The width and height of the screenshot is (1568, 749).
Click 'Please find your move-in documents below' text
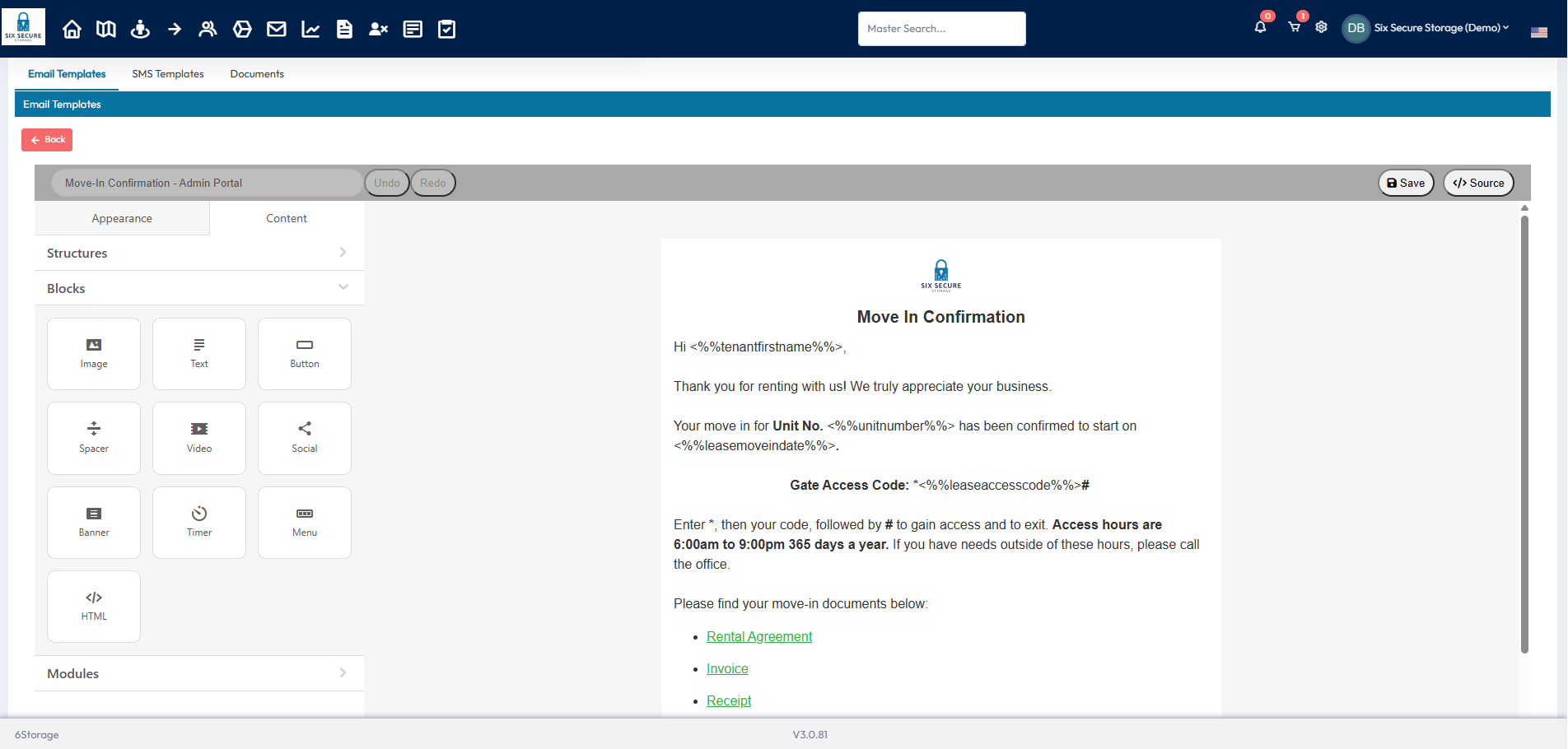[800, 603]
